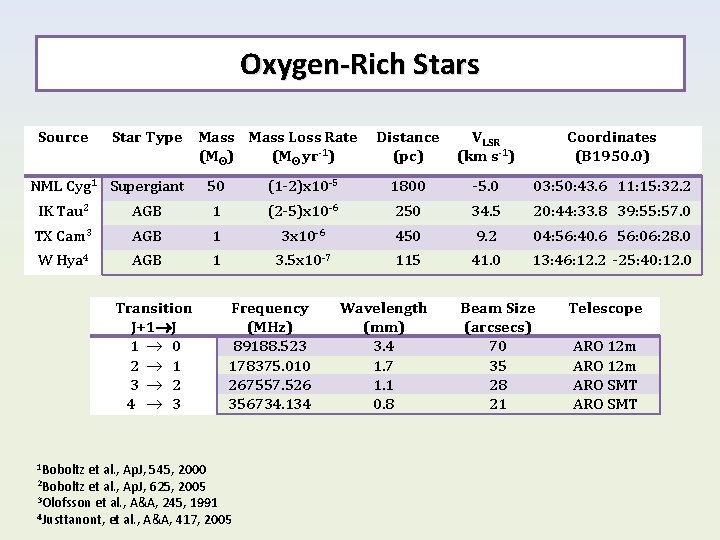This screenshot has width=720, height=540.
Task: Click the 'Frequency (MHz)' header
Action: [270, 317]
